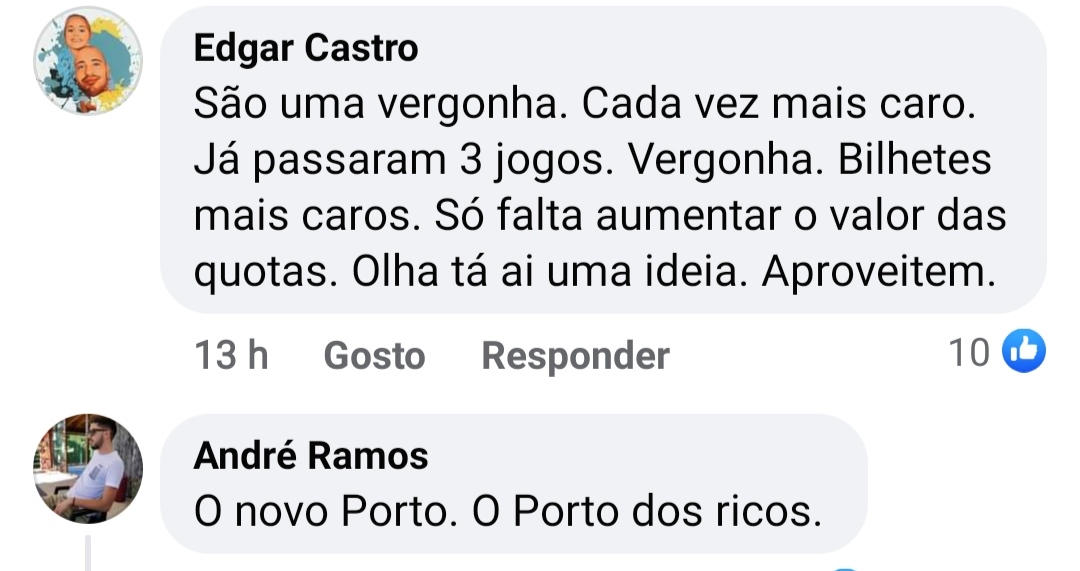The width and height of the screenshot is (1080, 571).
Task: Click the text "Cada vez mais caro"
Action: (x=778, y=104)
